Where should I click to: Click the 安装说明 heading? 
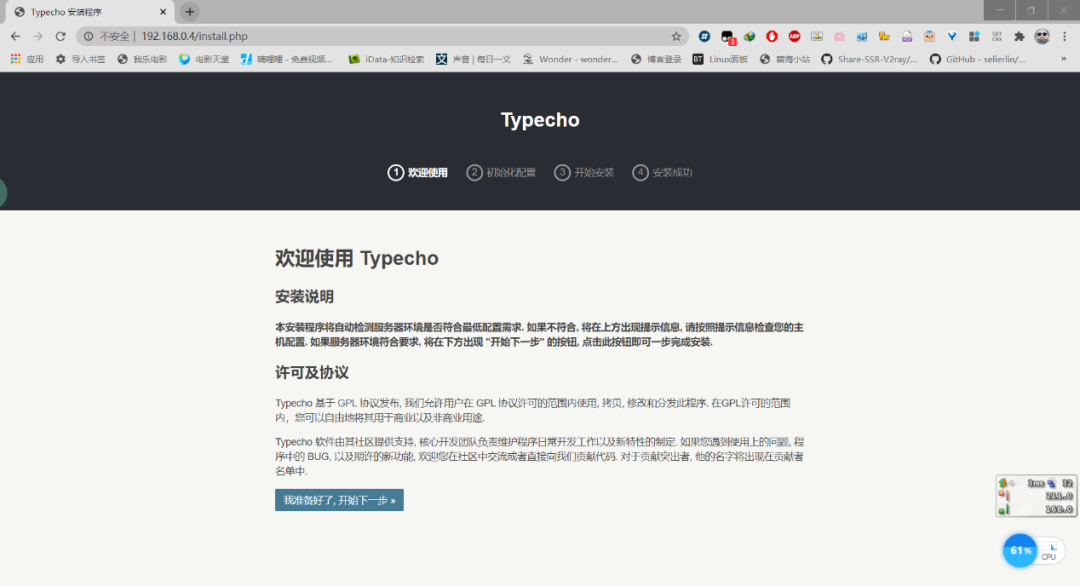coord(304,297)
